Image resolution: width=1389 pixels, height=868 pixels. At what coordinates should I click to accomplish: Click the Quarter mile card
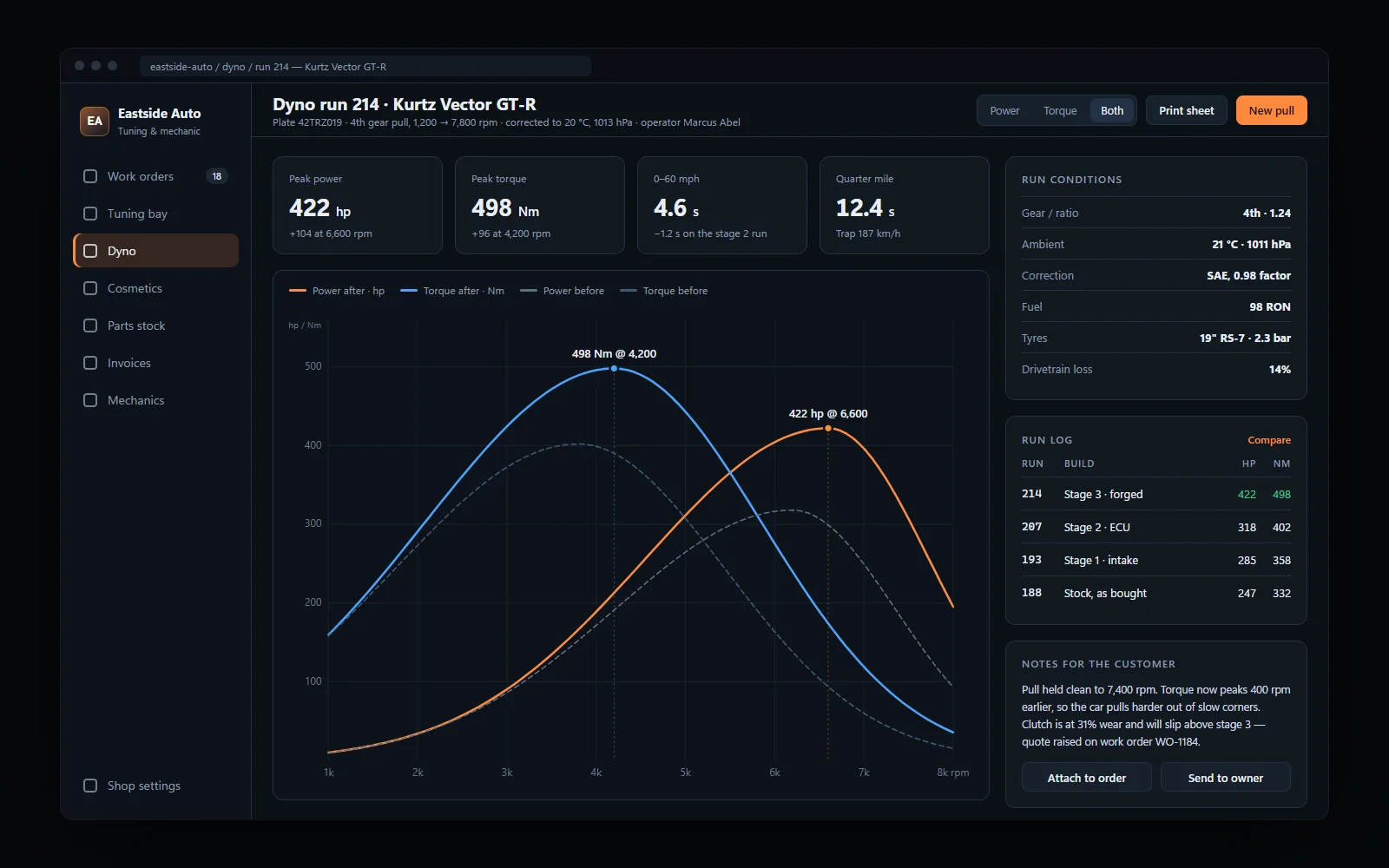(905, 206)
